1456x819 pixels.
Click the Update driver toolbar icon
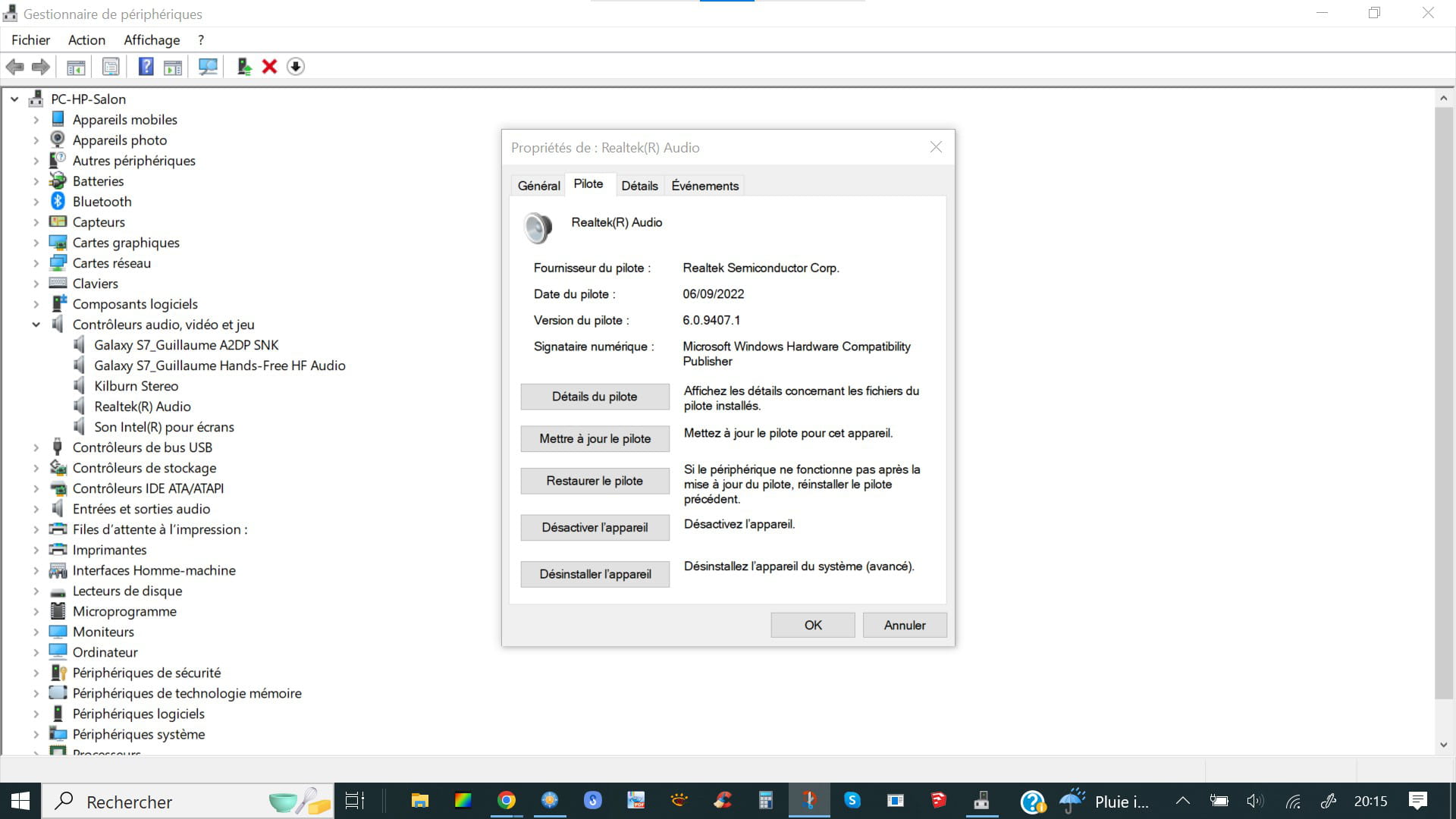click(244, 67)
